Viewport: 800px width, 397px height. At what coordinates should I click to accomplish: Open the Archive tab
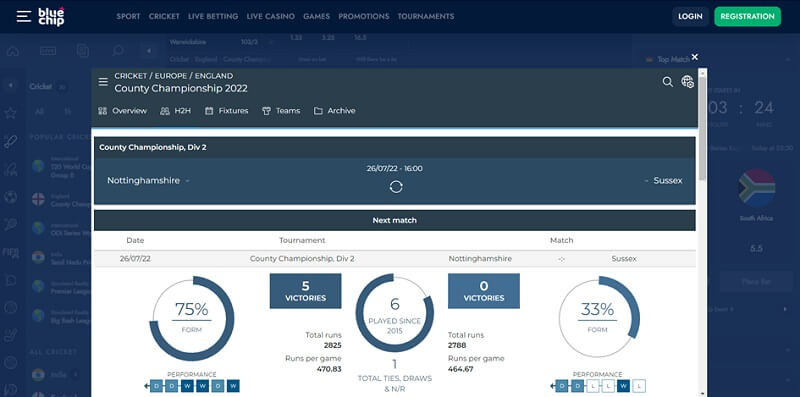335,111
